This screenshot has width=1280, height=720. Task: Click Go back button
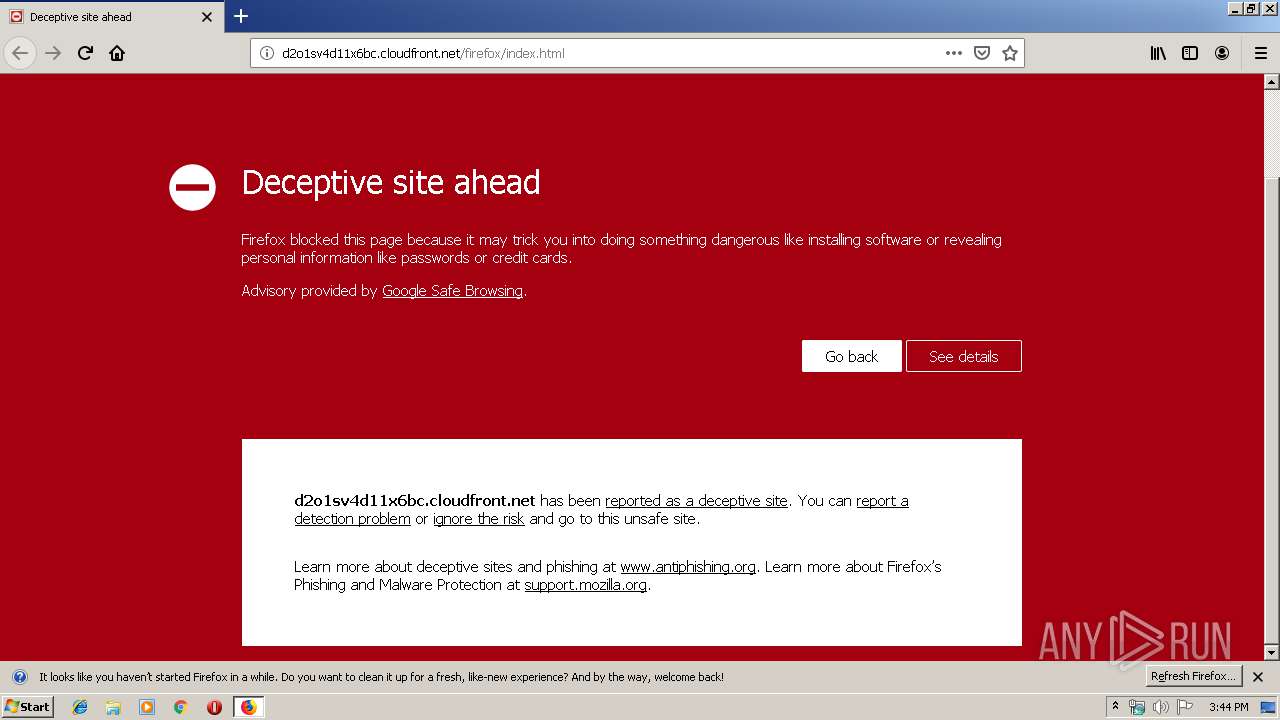tap(851, 356)
